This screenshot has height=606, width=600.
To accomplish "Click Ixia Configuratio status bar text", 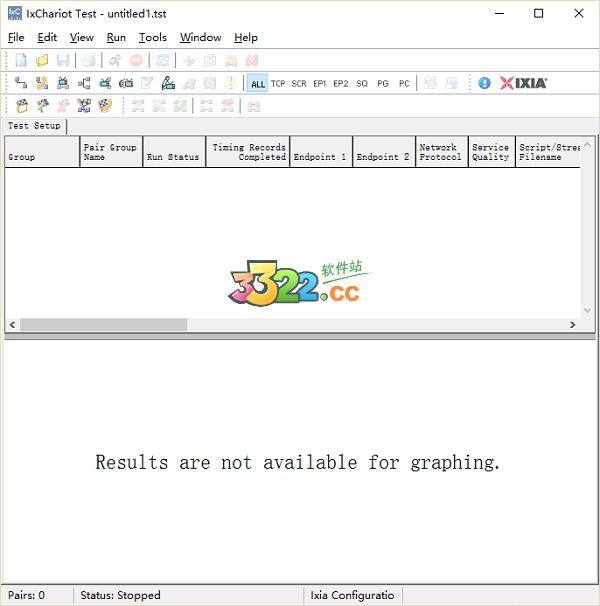I will tap(352, 595).
